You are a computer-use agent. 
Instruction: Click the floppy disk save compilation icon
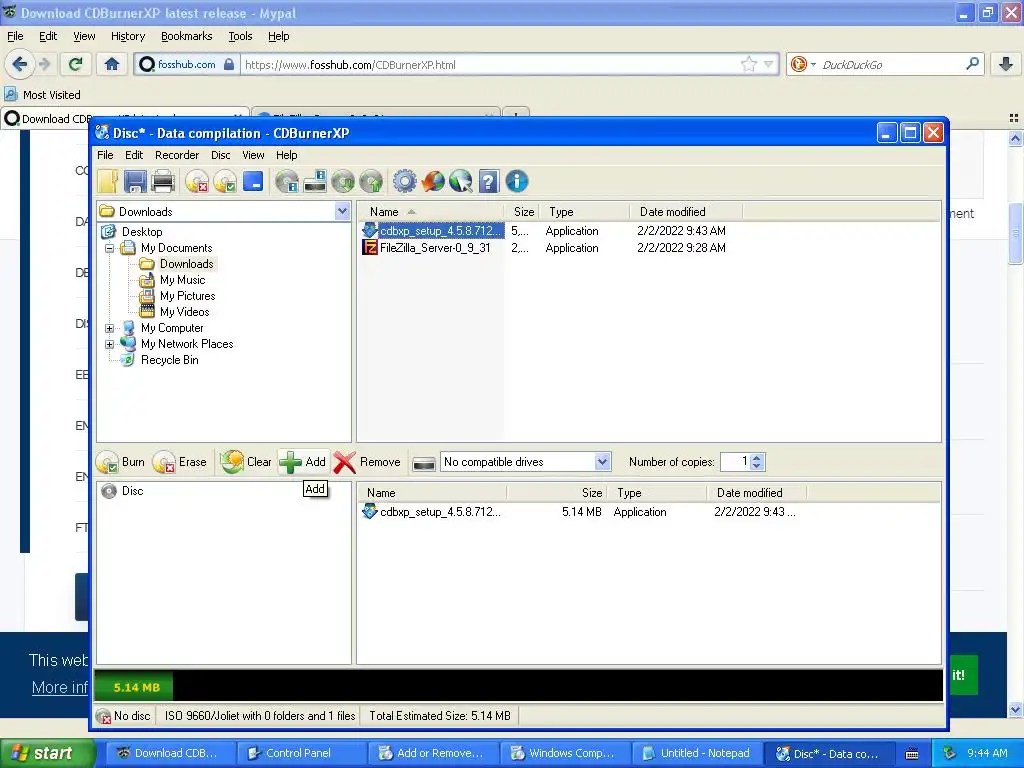[x=135, y=182]
